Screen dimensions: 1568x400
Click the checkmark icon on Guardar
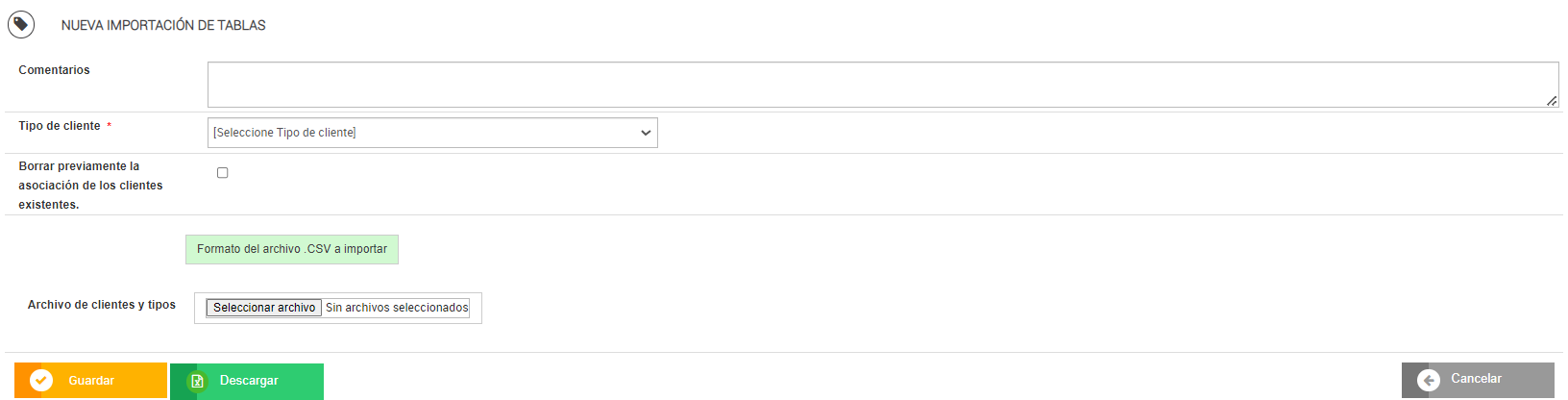41,381
